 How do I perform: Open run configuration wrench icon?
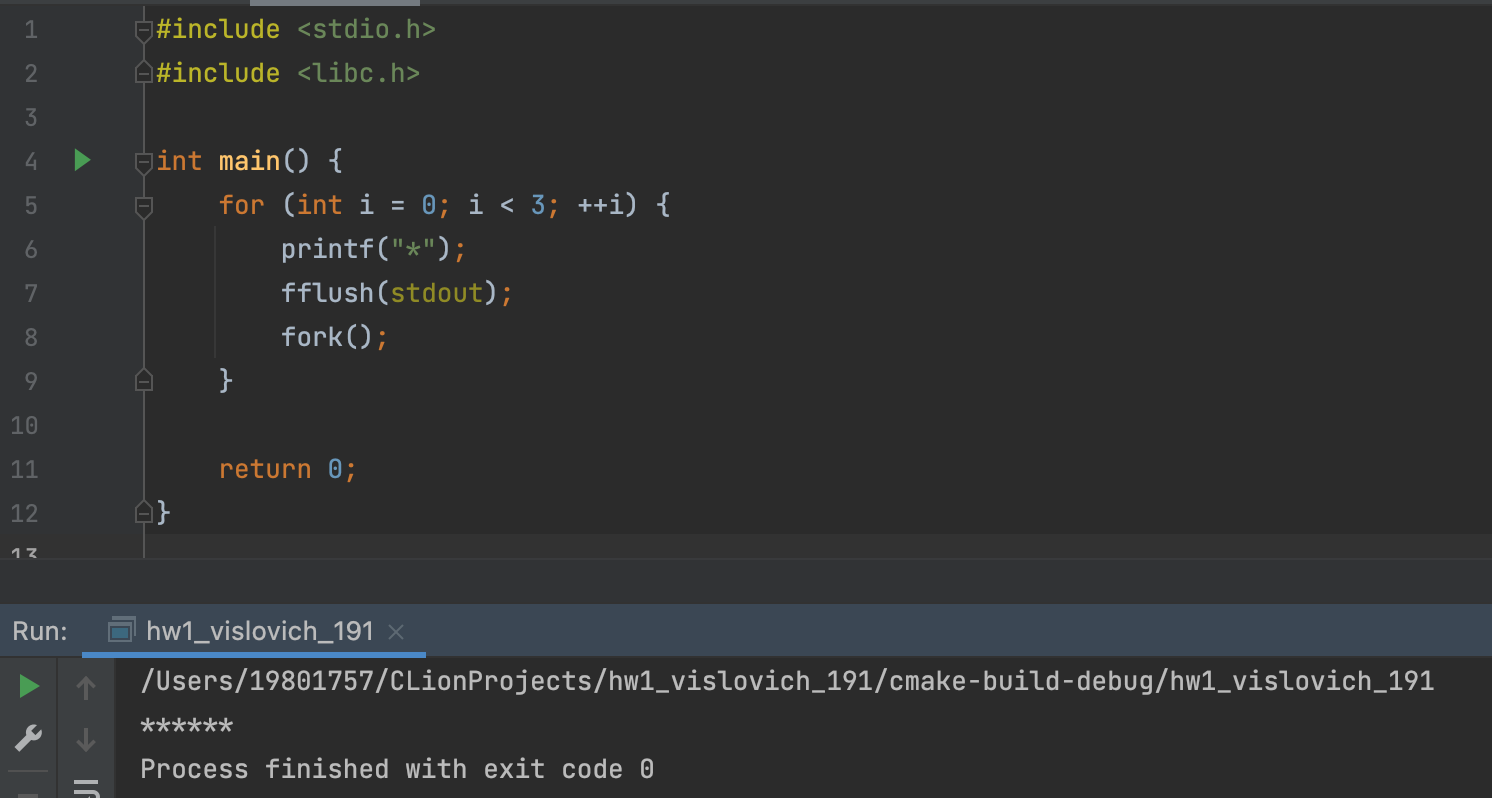tap(29, 739)
